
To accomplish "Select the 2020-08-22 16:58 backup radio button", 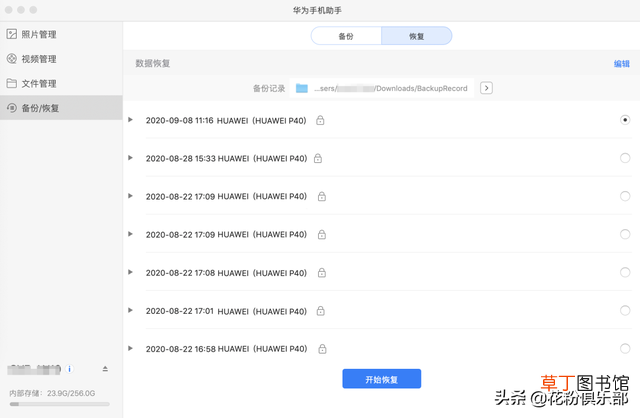I will pos(625,348).
